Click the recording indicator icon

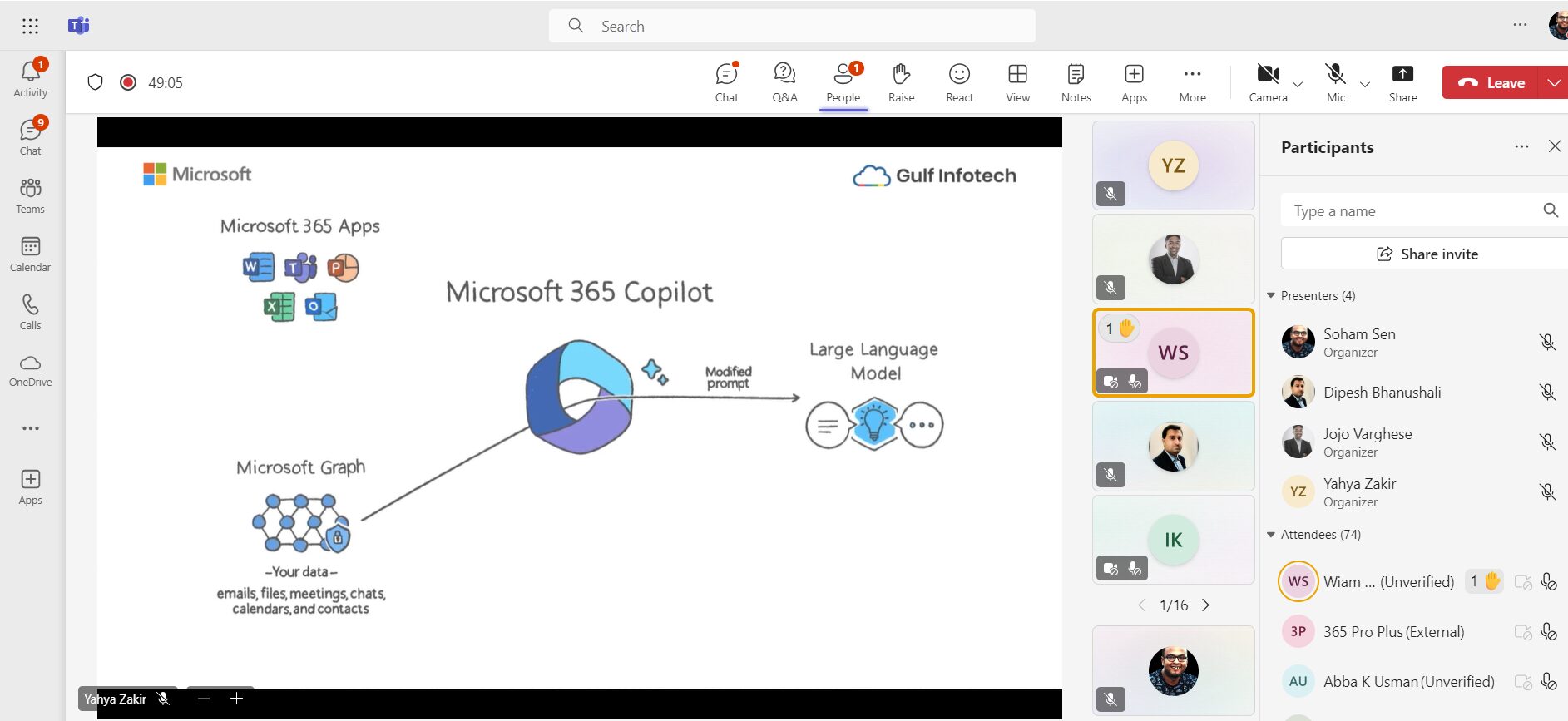[x=128, y=82]
